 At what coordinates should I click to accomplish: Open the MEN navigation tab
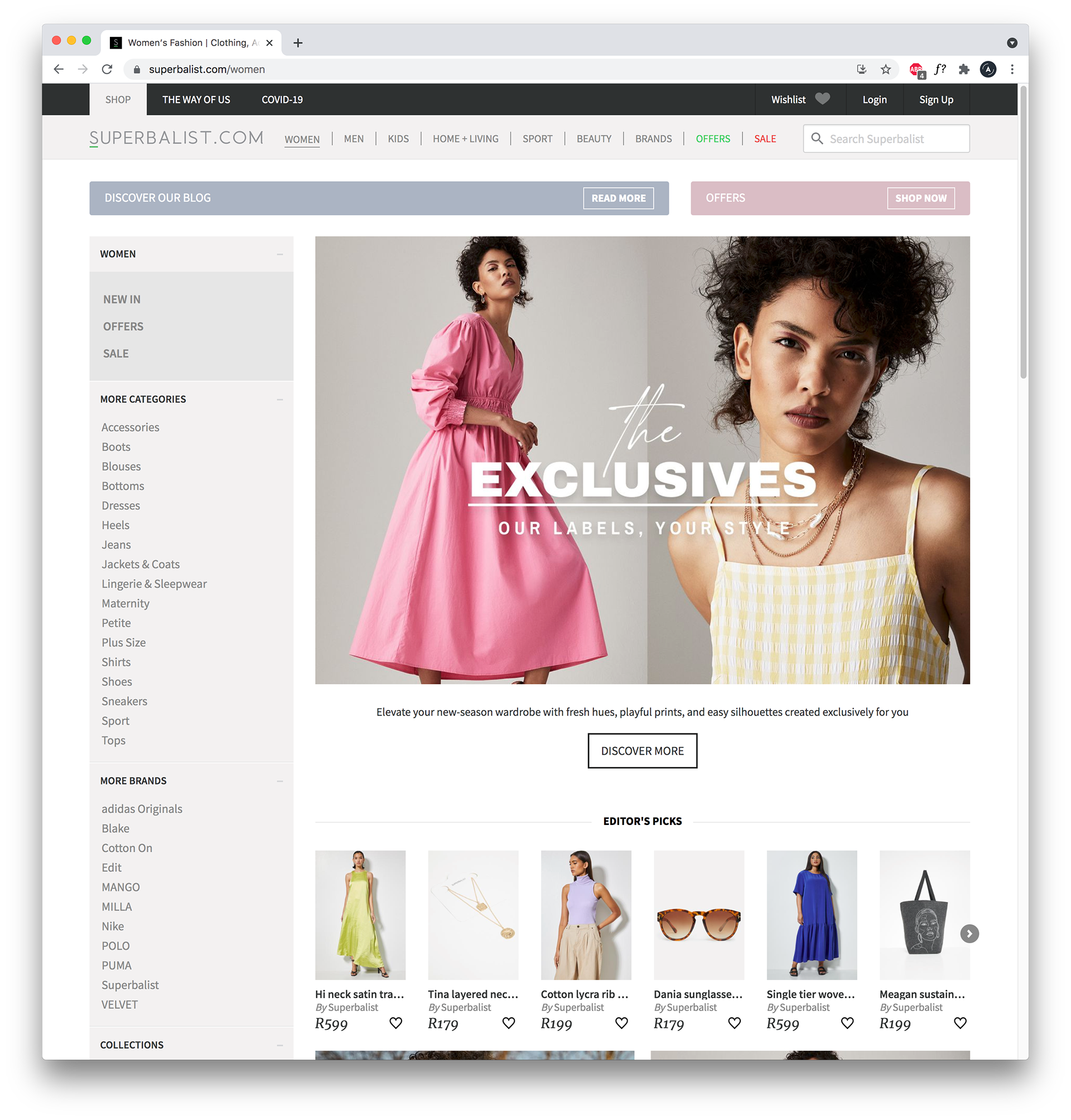click(x=354, y=139)
